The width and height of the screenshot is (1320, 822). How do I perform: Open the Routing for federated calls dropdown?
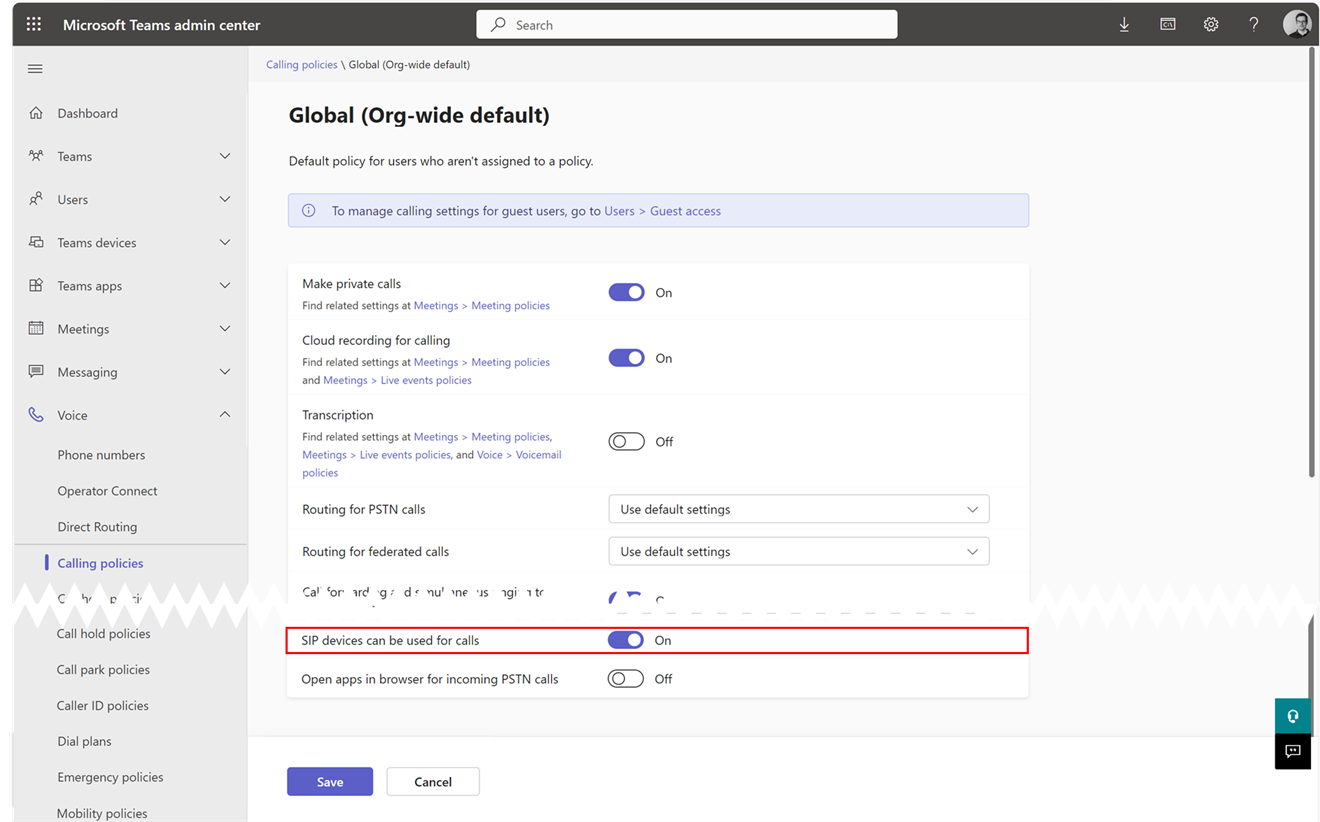tap(797, 551)
